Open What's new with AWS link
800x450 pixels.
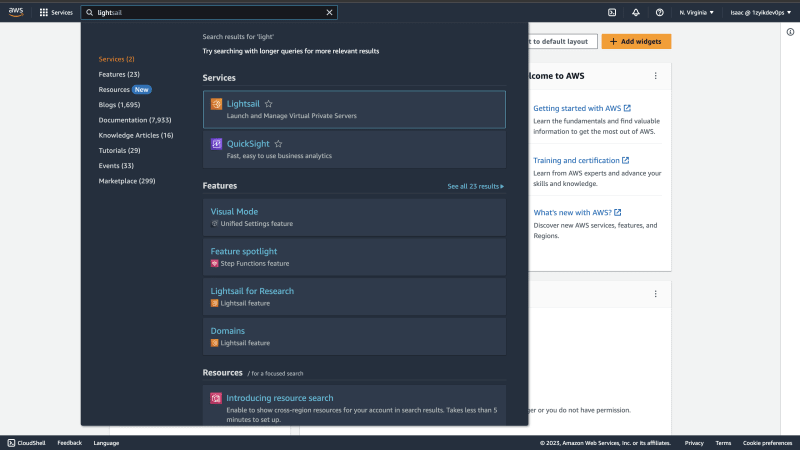577,212
